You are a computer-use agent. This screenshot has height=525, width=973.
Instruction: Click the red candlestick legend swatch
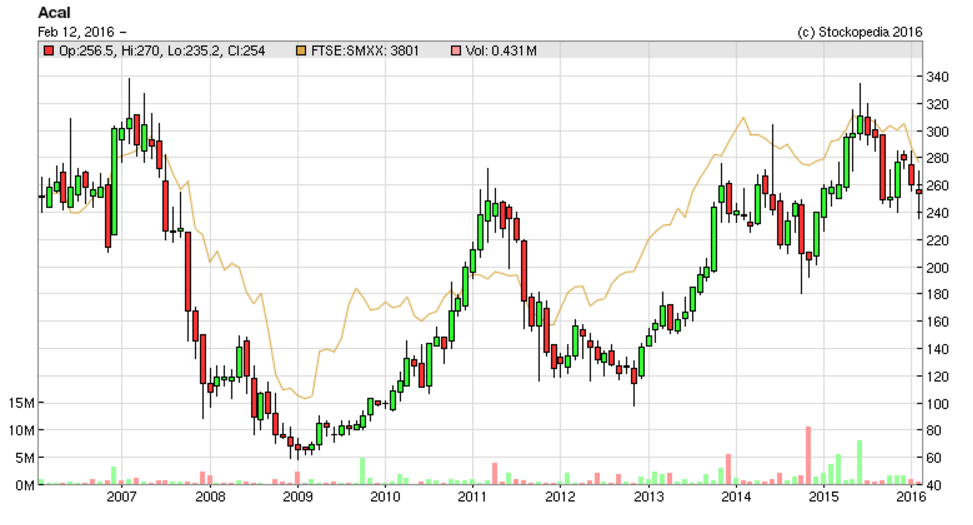(48, 50)
